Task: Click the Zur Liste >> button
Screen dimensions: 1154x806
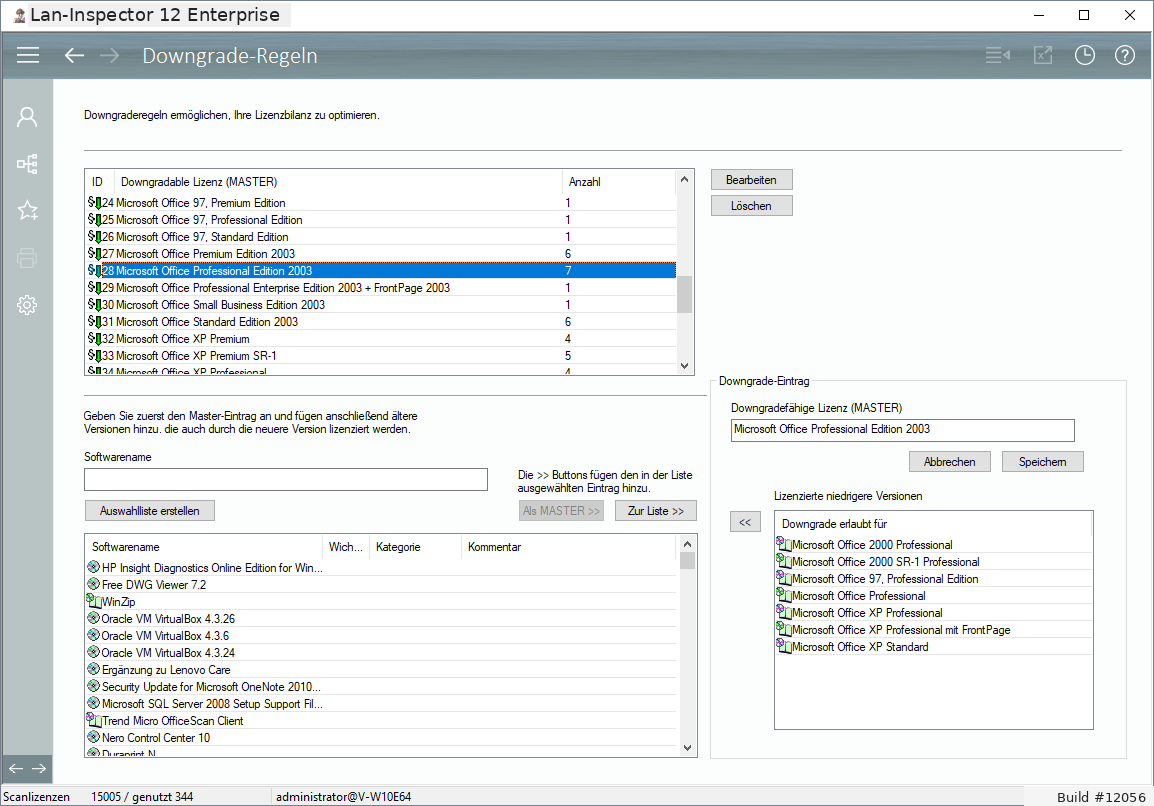Action: (656, 511)
